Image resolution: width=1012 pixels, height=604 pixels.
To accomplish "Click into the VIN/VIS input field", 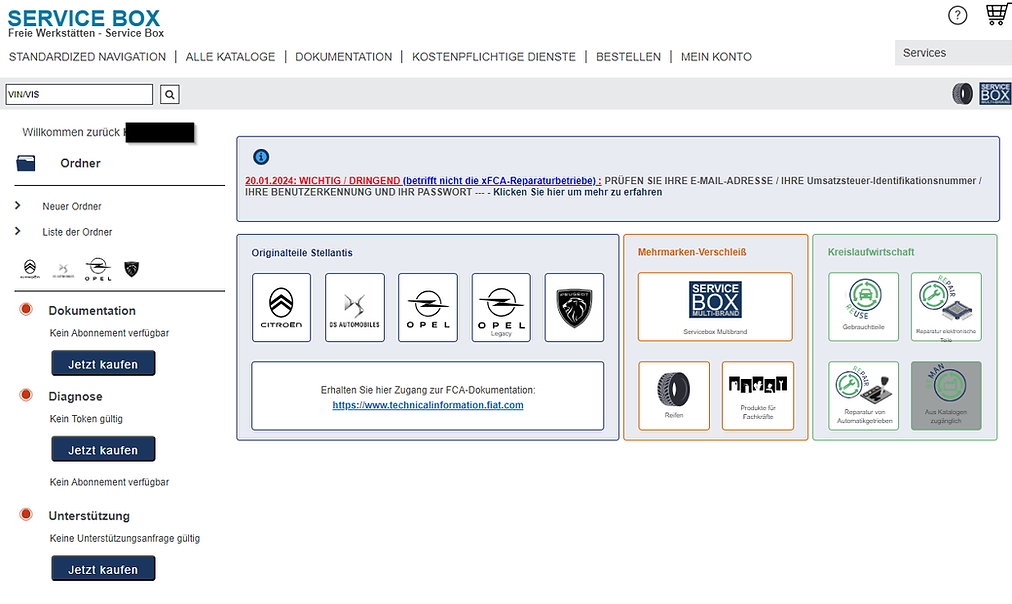I will pos(79,94).
